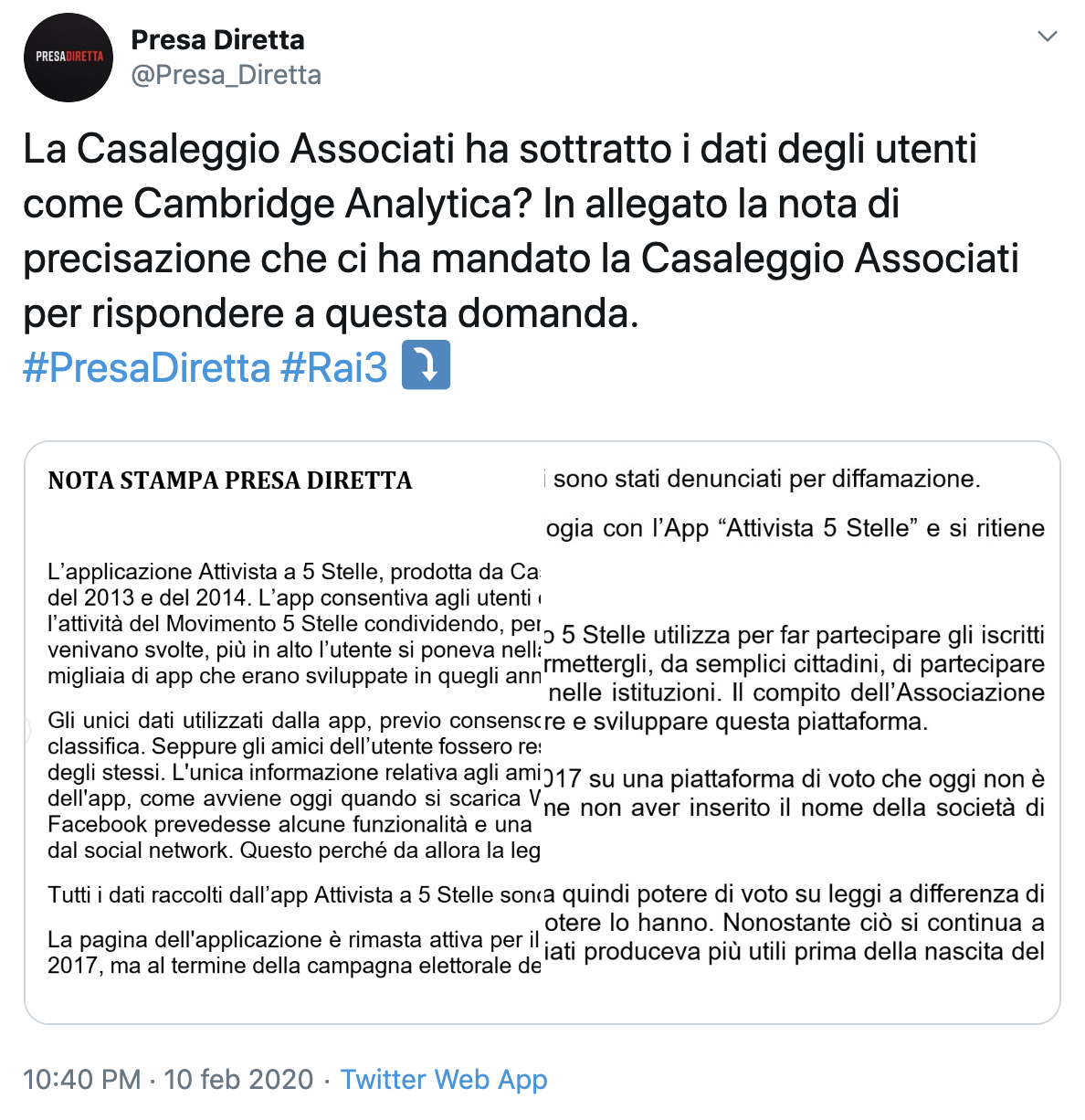Open the #PresaDiretta hashtag
1085x1120 pixels.
(147, 367)
